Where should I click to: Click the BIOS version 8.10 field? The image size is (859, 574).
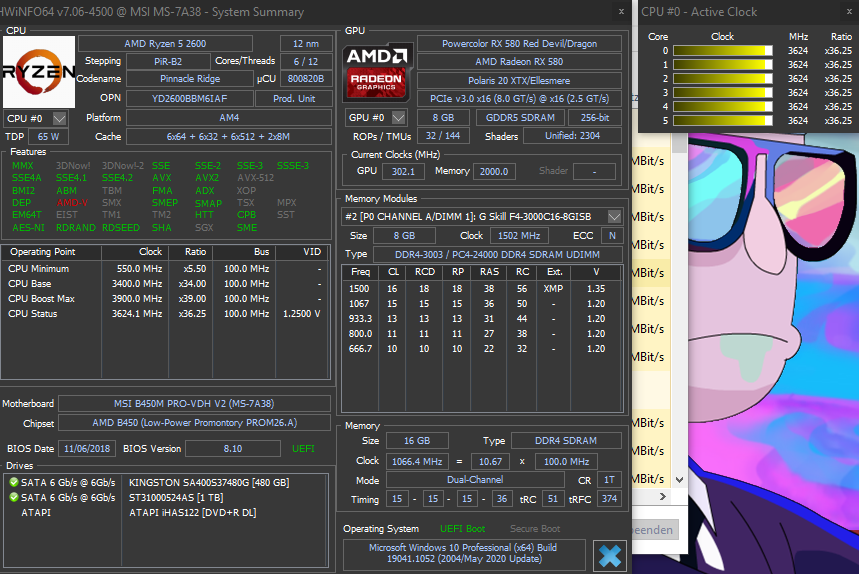click(233, 449)
